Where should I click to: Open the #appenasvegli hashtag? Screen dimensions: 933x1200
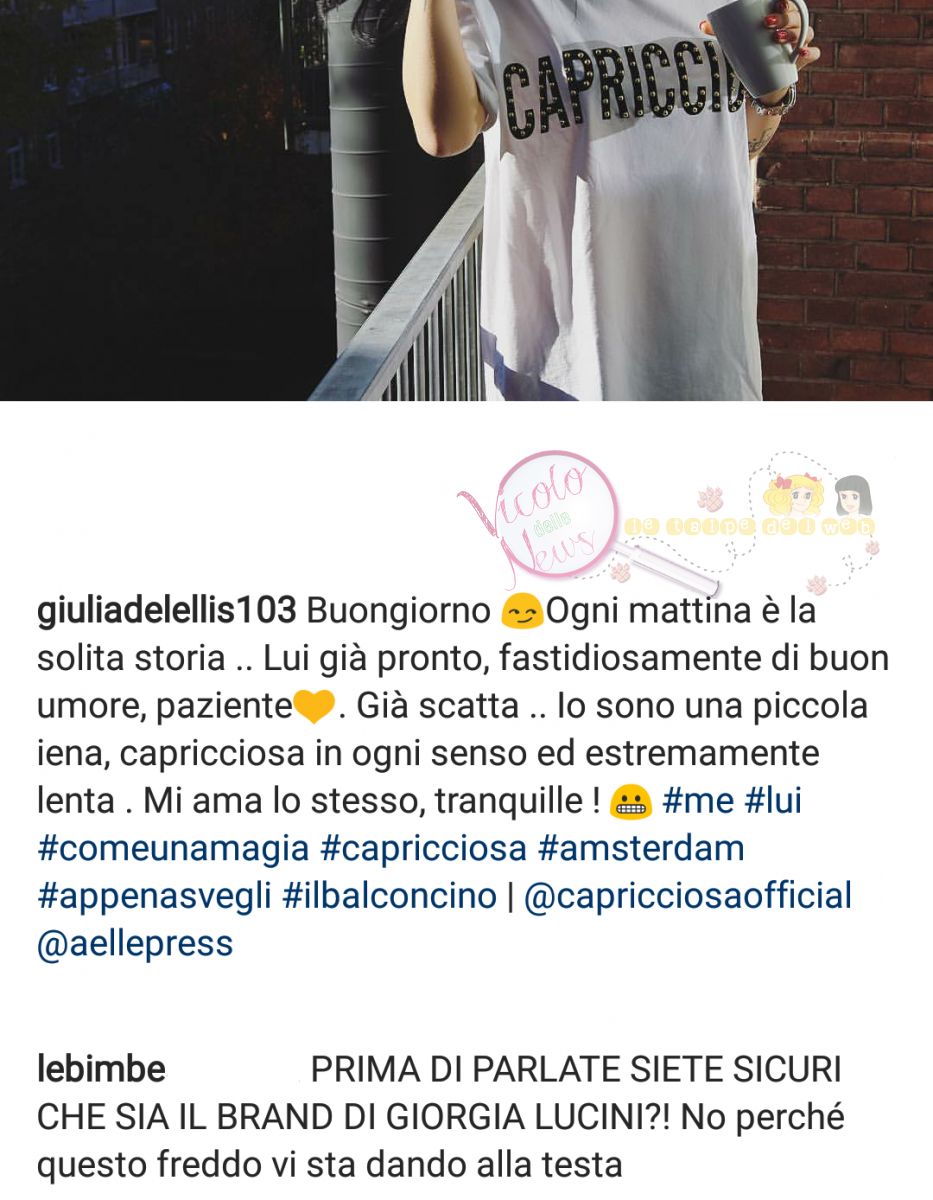point(154,896)
